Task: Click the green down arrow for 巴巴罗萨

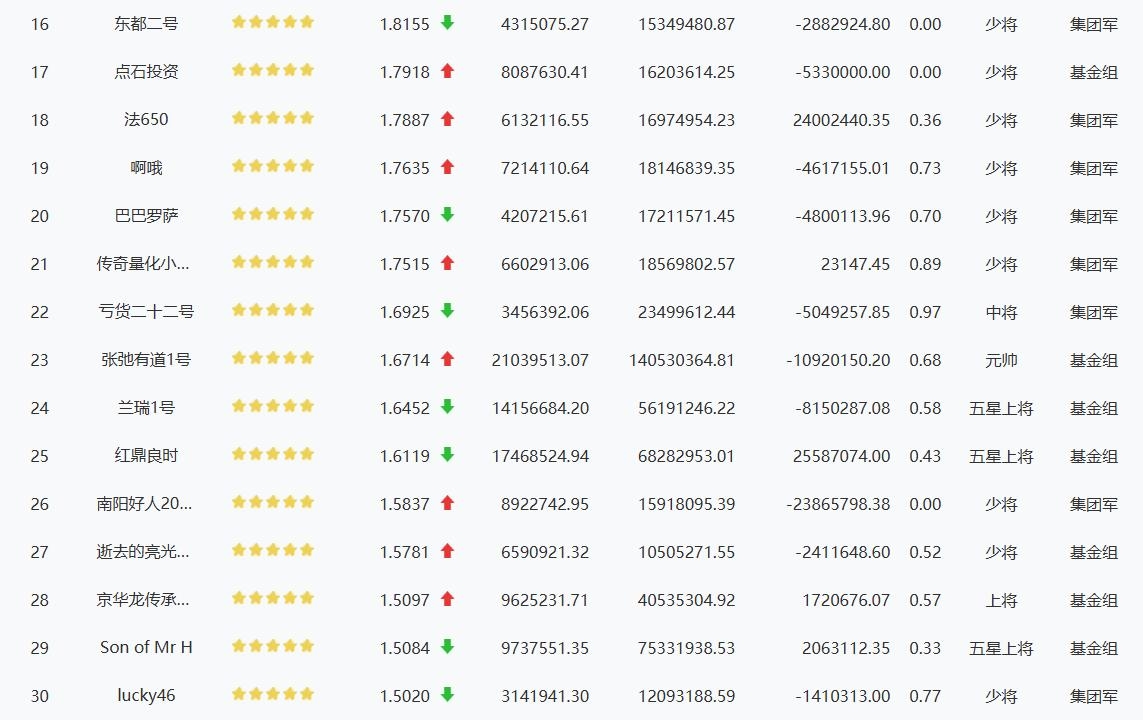Action: tap(448, 214)
